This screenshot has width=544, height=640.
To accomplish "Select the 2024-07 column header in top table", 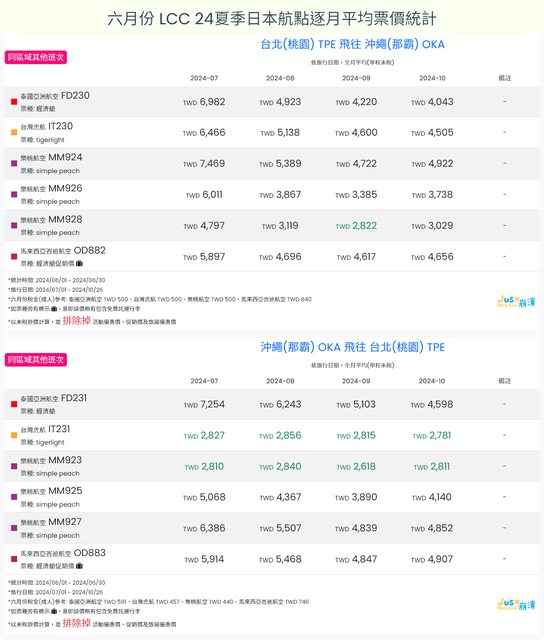I will 204,78.
